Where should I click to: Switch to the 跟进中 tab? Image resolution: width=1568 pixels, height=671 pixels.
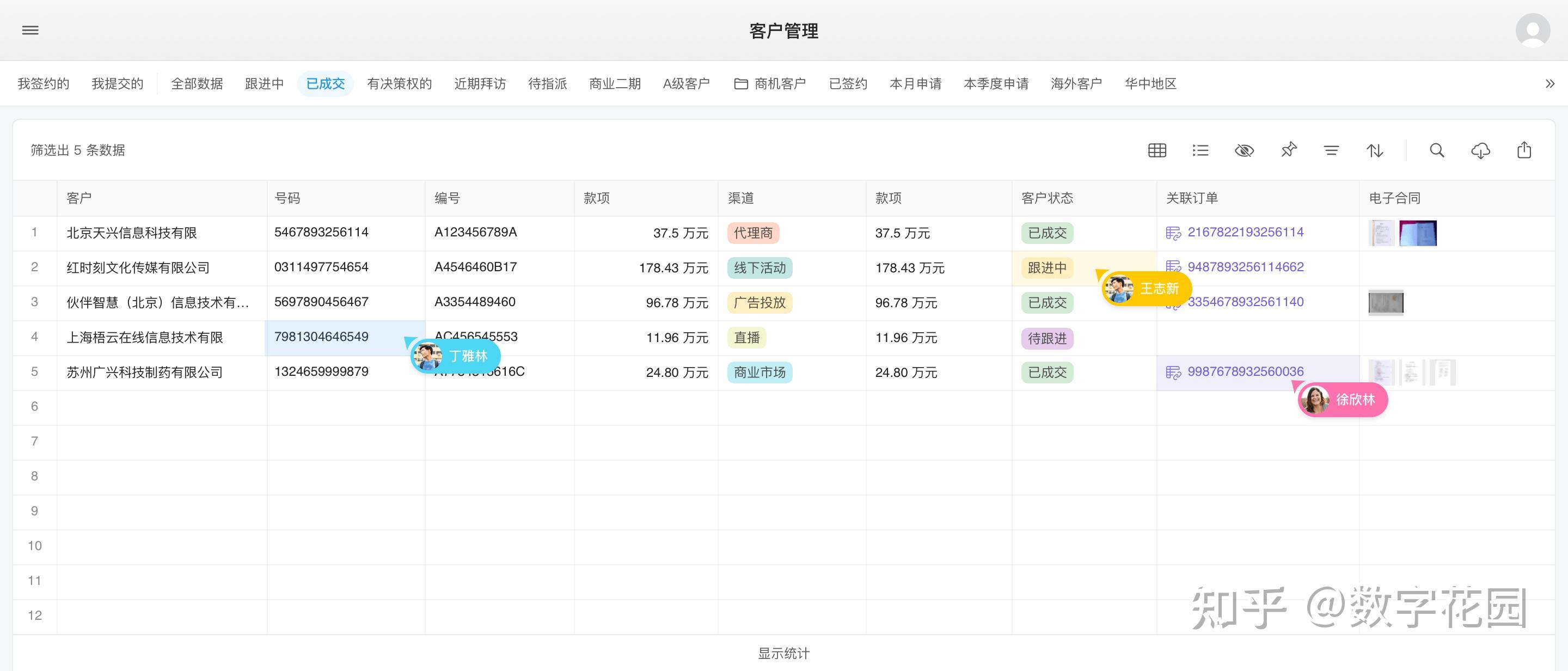(264, 84)
